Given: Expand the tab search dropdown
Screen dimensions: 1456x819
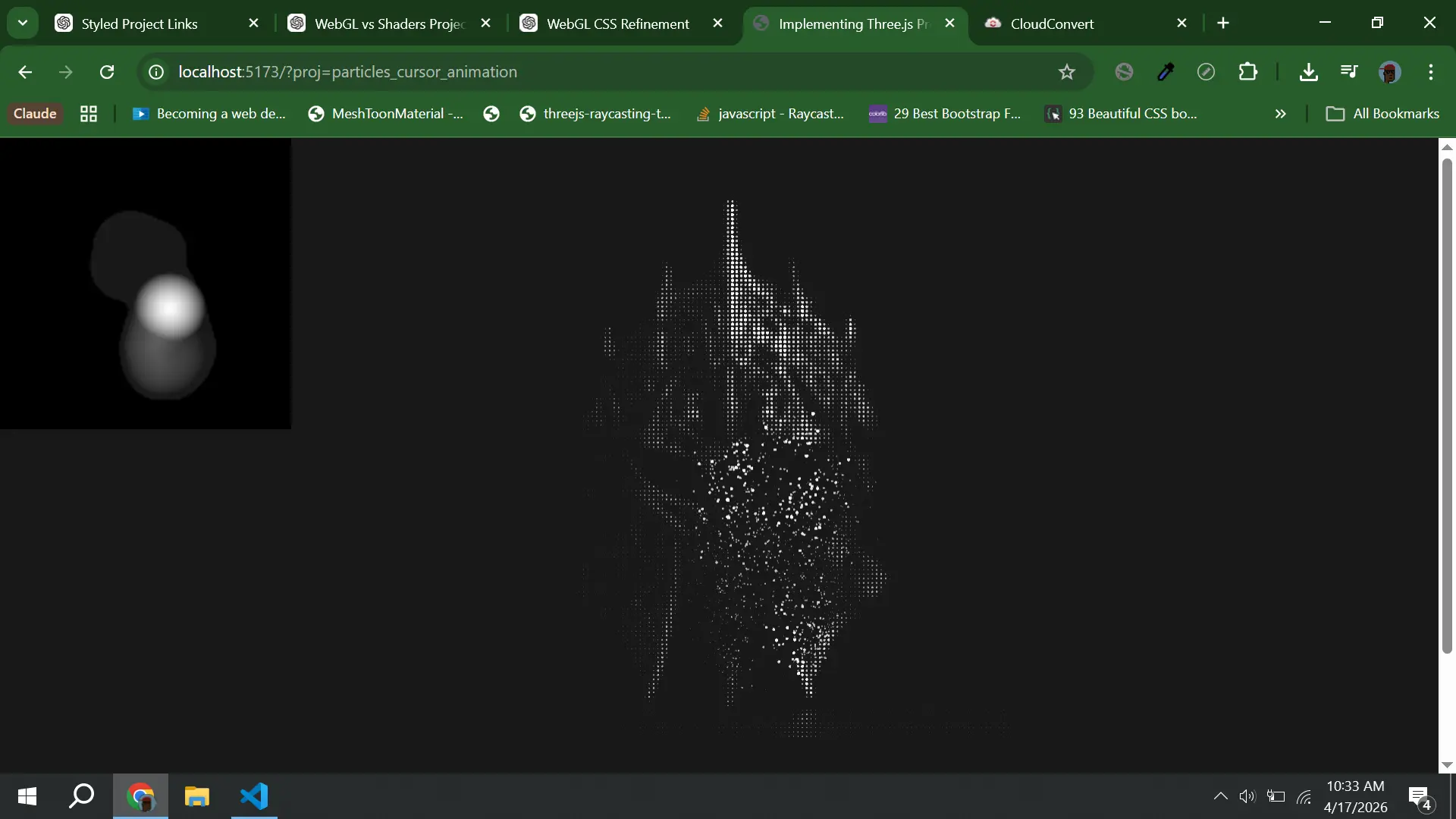Looking at the screenshot, I should point(23,23).
